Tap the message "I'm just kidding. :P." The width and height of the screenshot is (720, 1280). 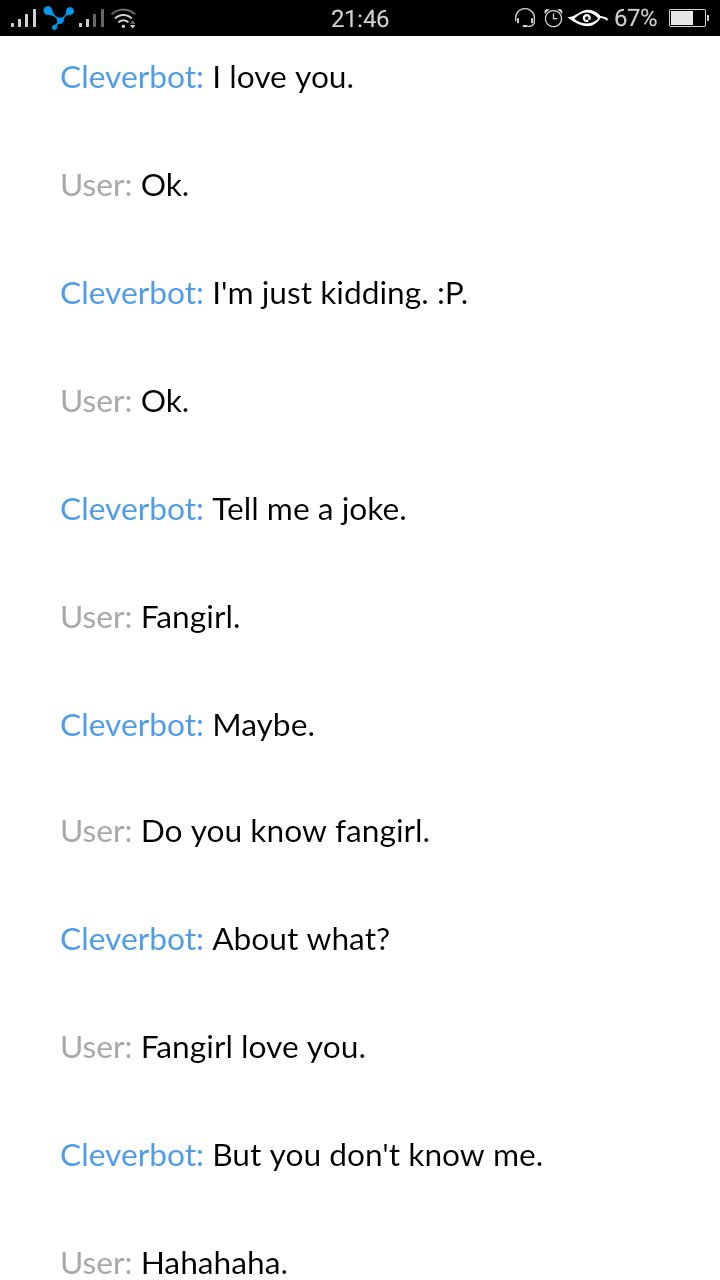[340, 294]
